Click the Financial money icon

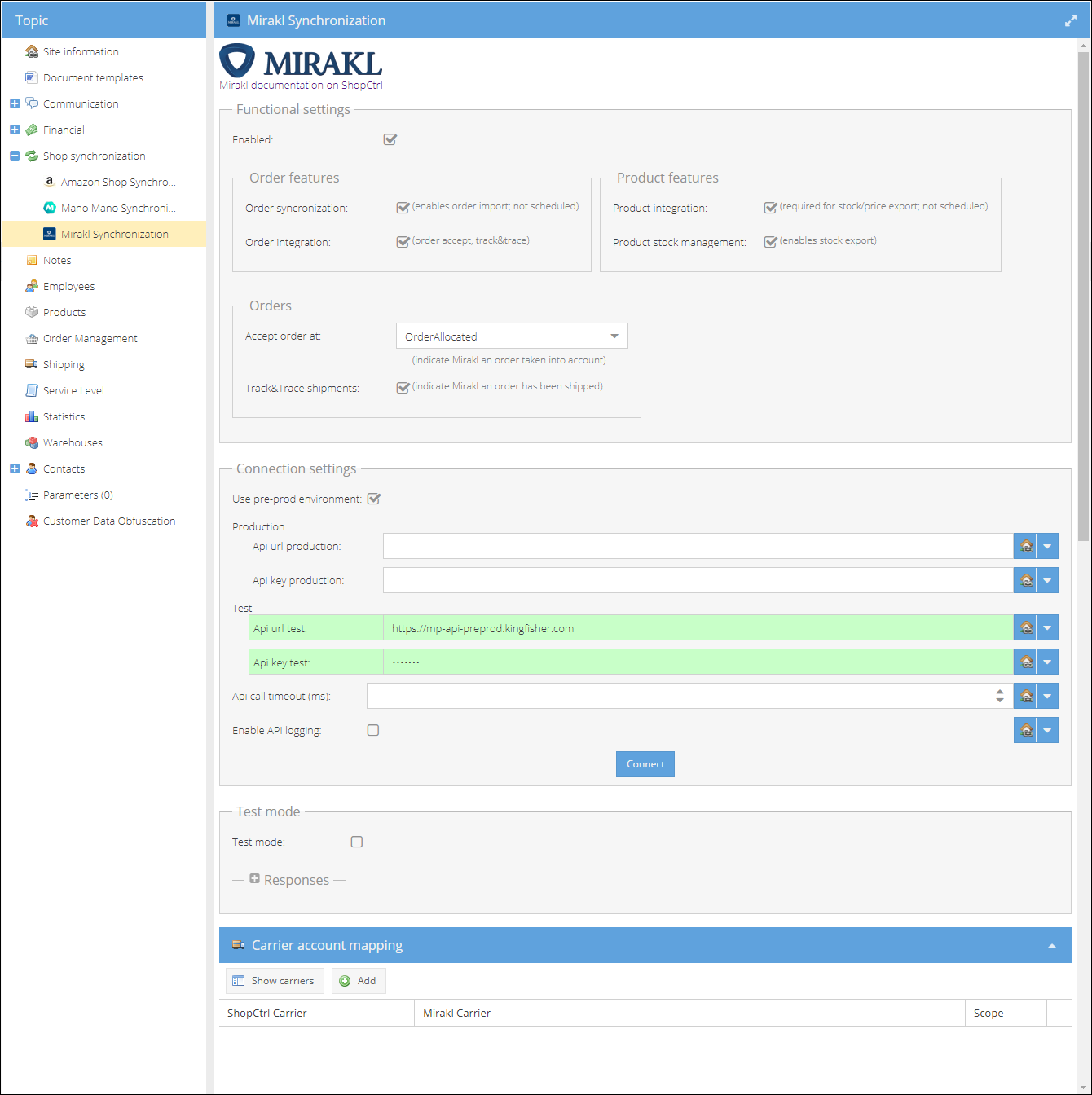(x=32, y=130)
